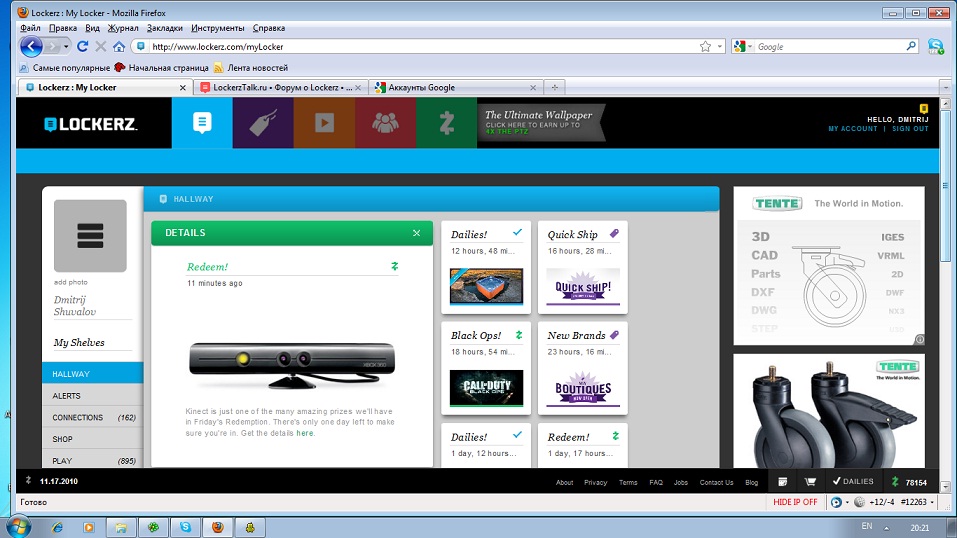
Task: Open the notes icon in footer bar
Action: (782, 482)
